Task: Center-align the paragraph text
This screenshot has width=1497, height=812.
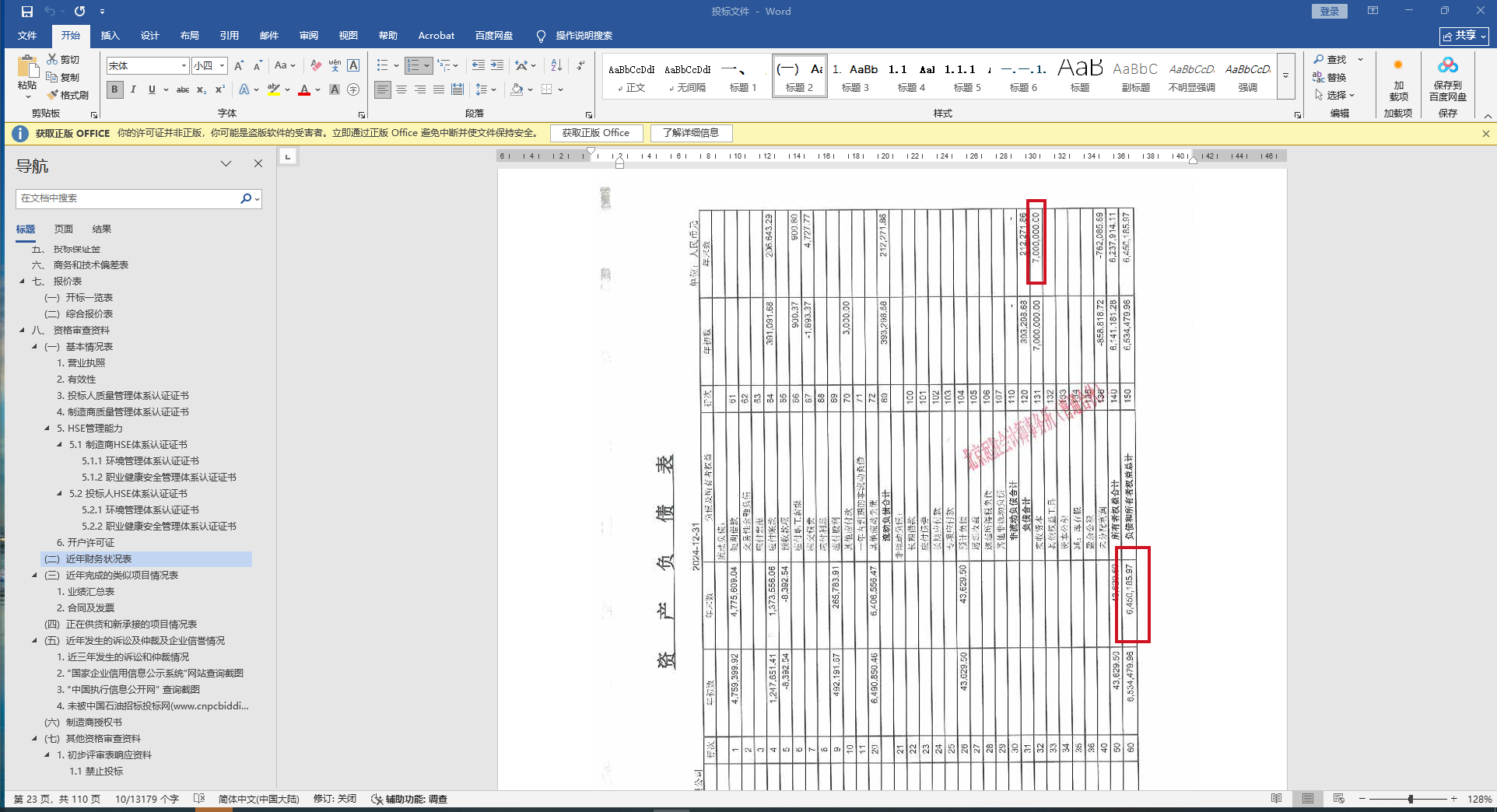Action: (x=401, y=90)
